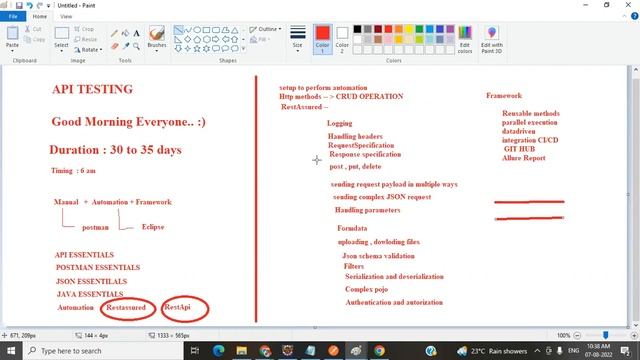Select the Color picker eyedropper tool

[125, 46]
